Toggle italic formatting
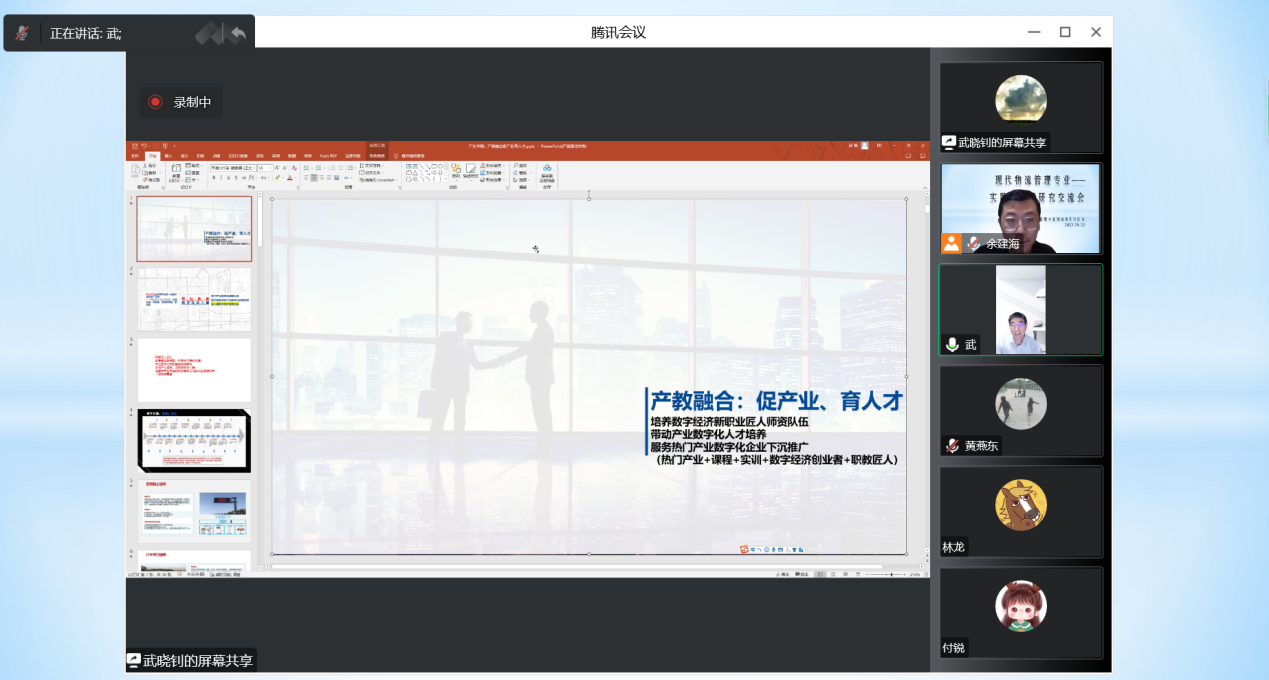The width and height of the screenshot is (1269, 680). point(221,178)
